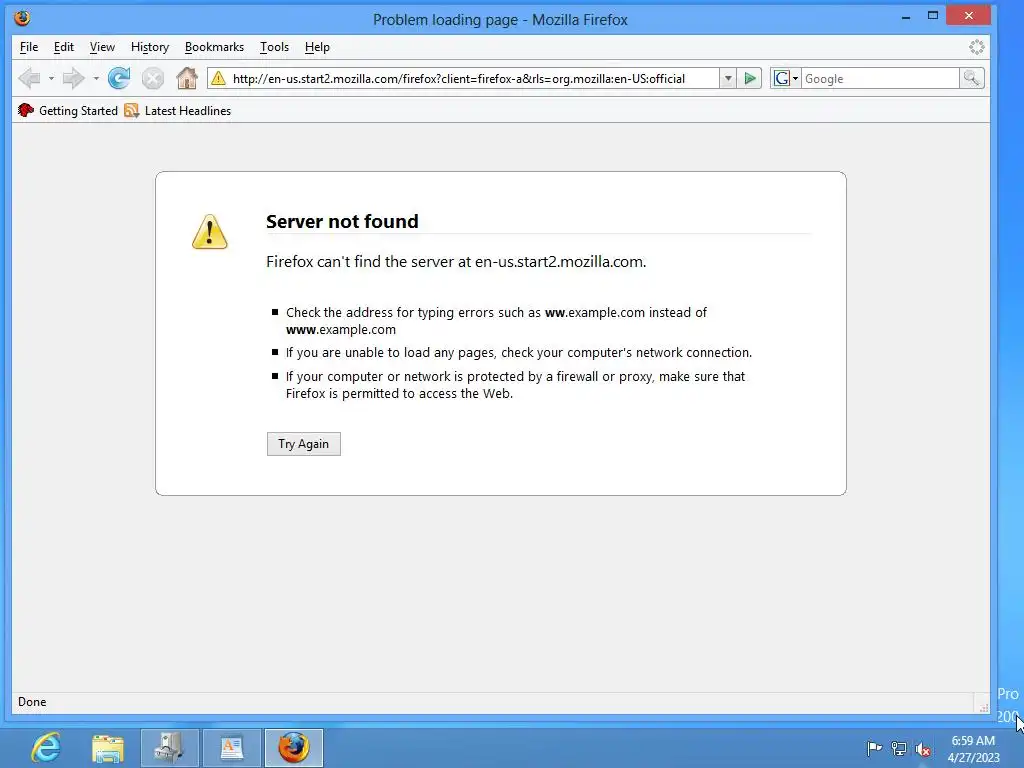Open the View menu
This screenshot has height=768, width=1024.
[102, 47]
